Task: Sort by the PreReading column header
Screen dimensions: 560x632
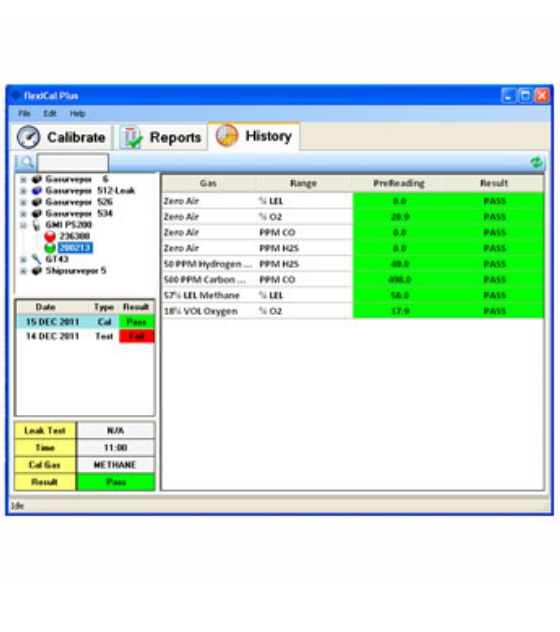Action: point(399,183)
